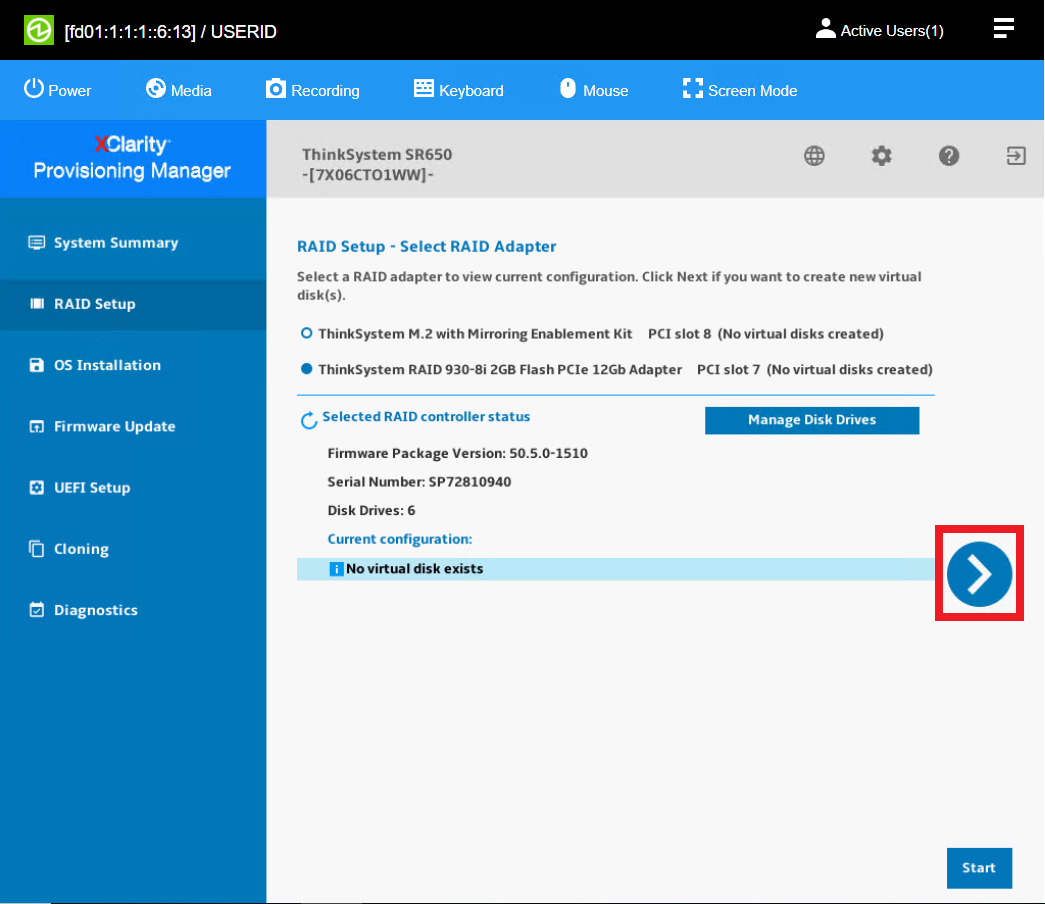Open the Screen Mode menu
Image resolution: width=1045 pixels, height=904 pixels.
[740, 90]
